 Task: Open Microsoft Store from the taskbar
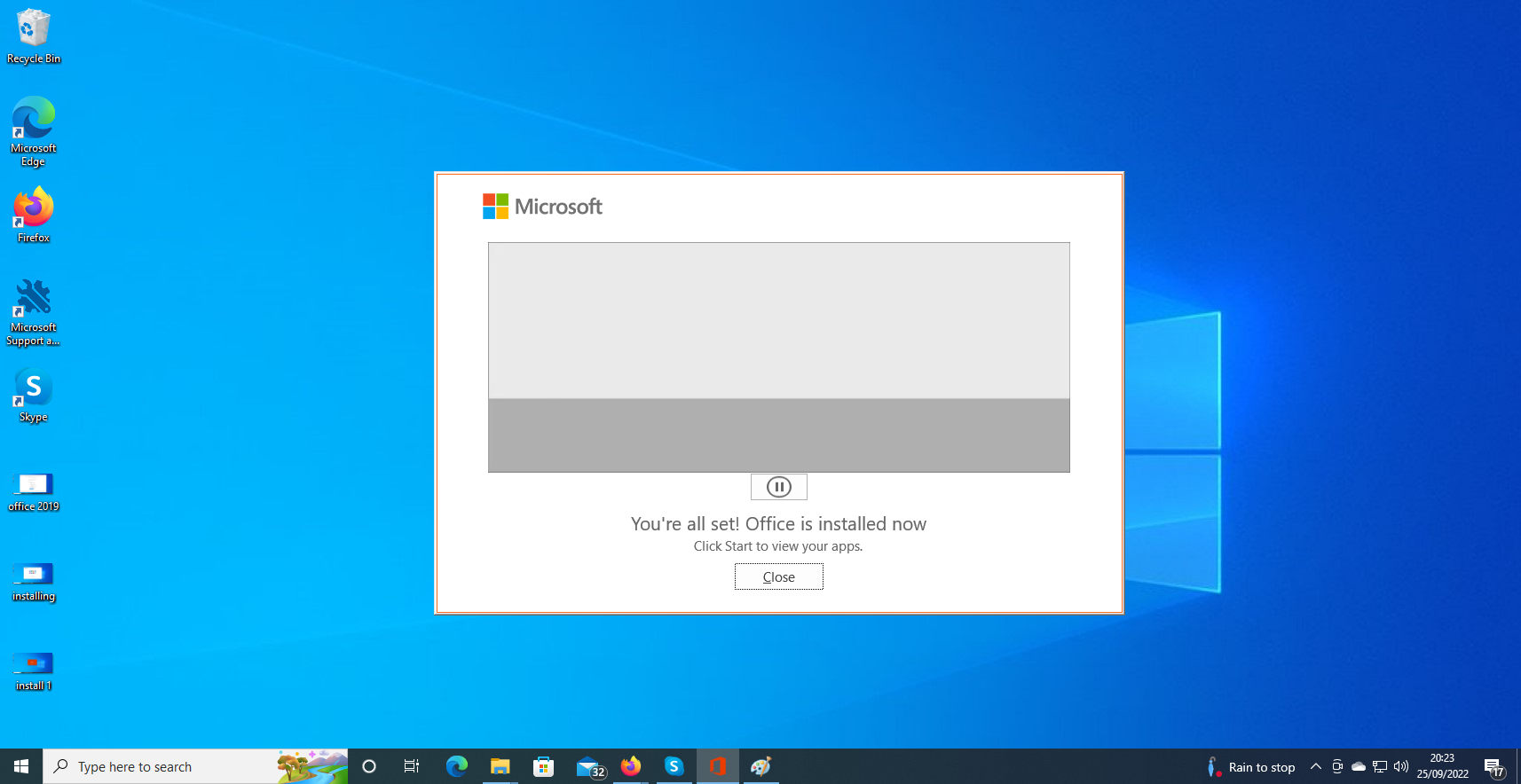point(544,766)
